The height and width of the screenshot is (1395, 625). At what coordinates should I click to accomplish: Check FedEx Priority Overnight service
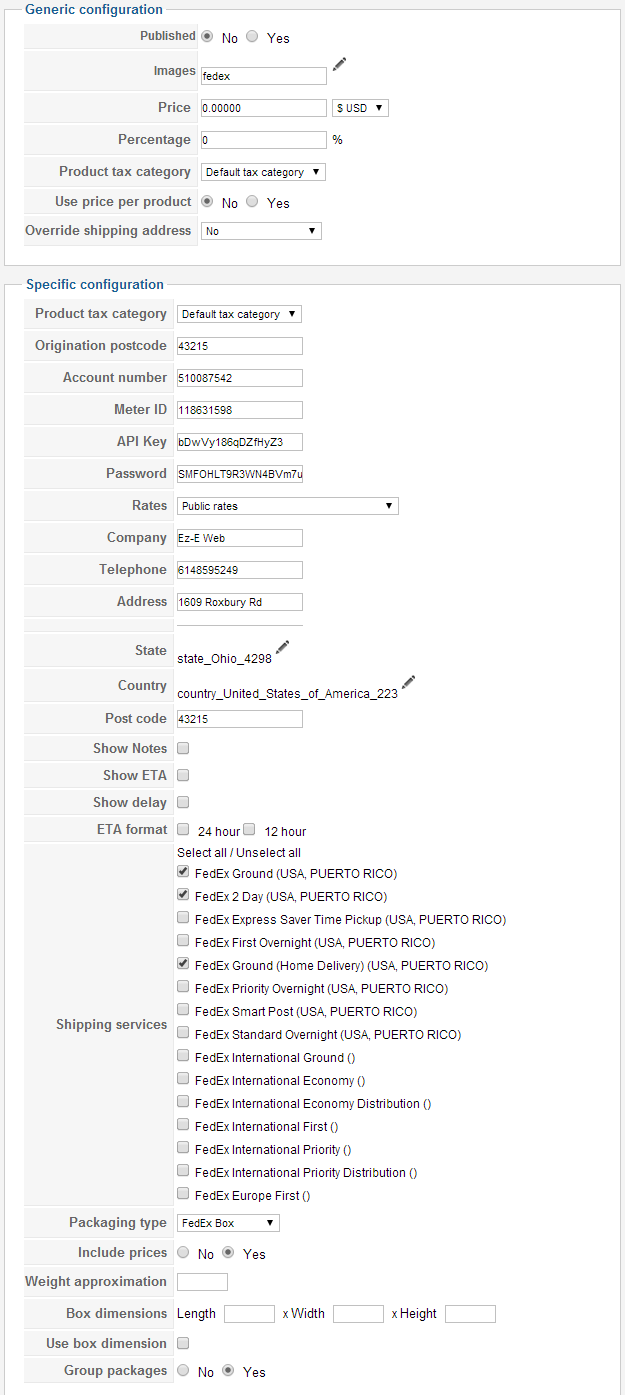click(x=183, y=988)
